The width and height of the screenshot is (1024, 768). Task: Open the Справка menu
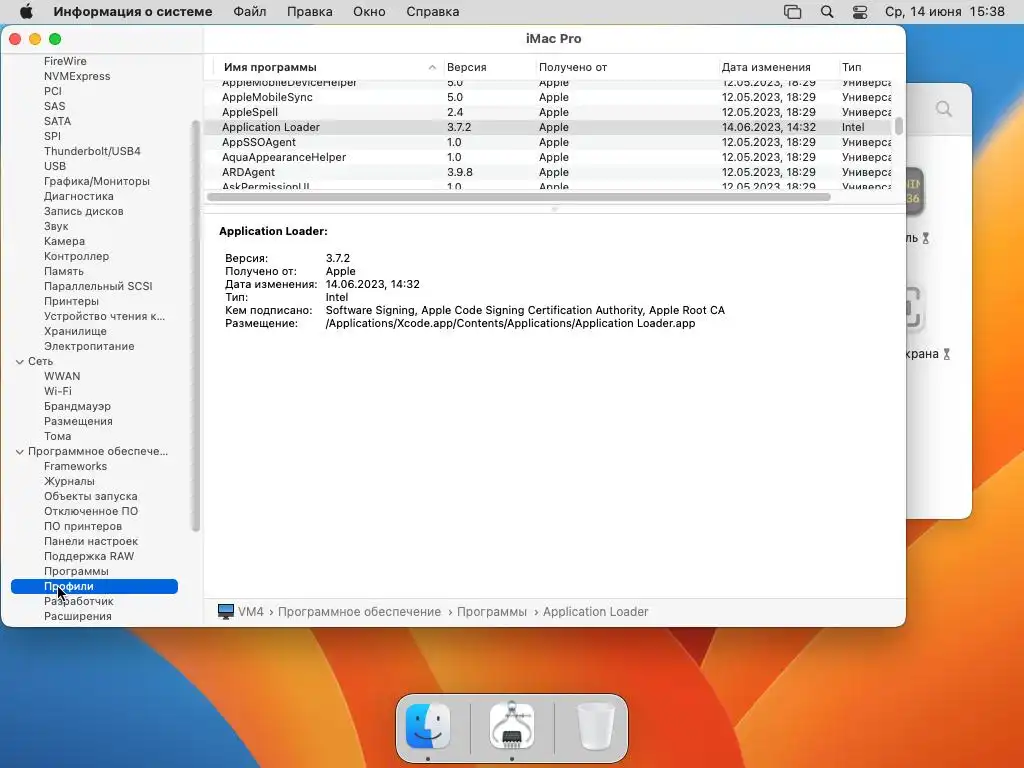(432, 12)
